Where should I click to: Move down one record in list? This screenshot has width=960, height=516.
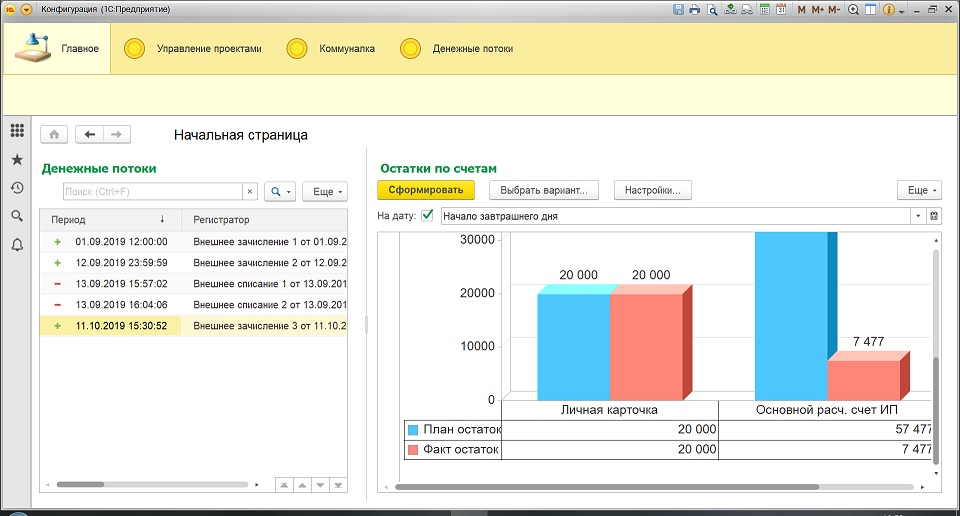[320, 485]
